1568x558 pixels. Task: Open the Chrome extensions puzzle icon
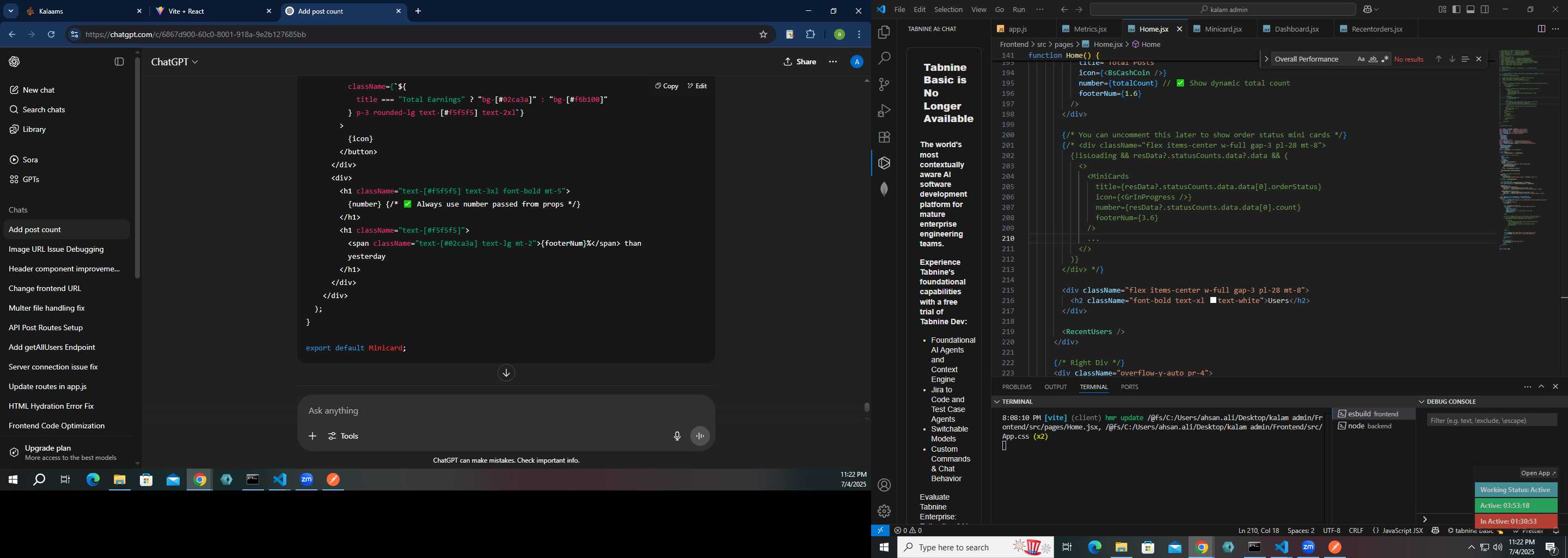tap(811, 35)
